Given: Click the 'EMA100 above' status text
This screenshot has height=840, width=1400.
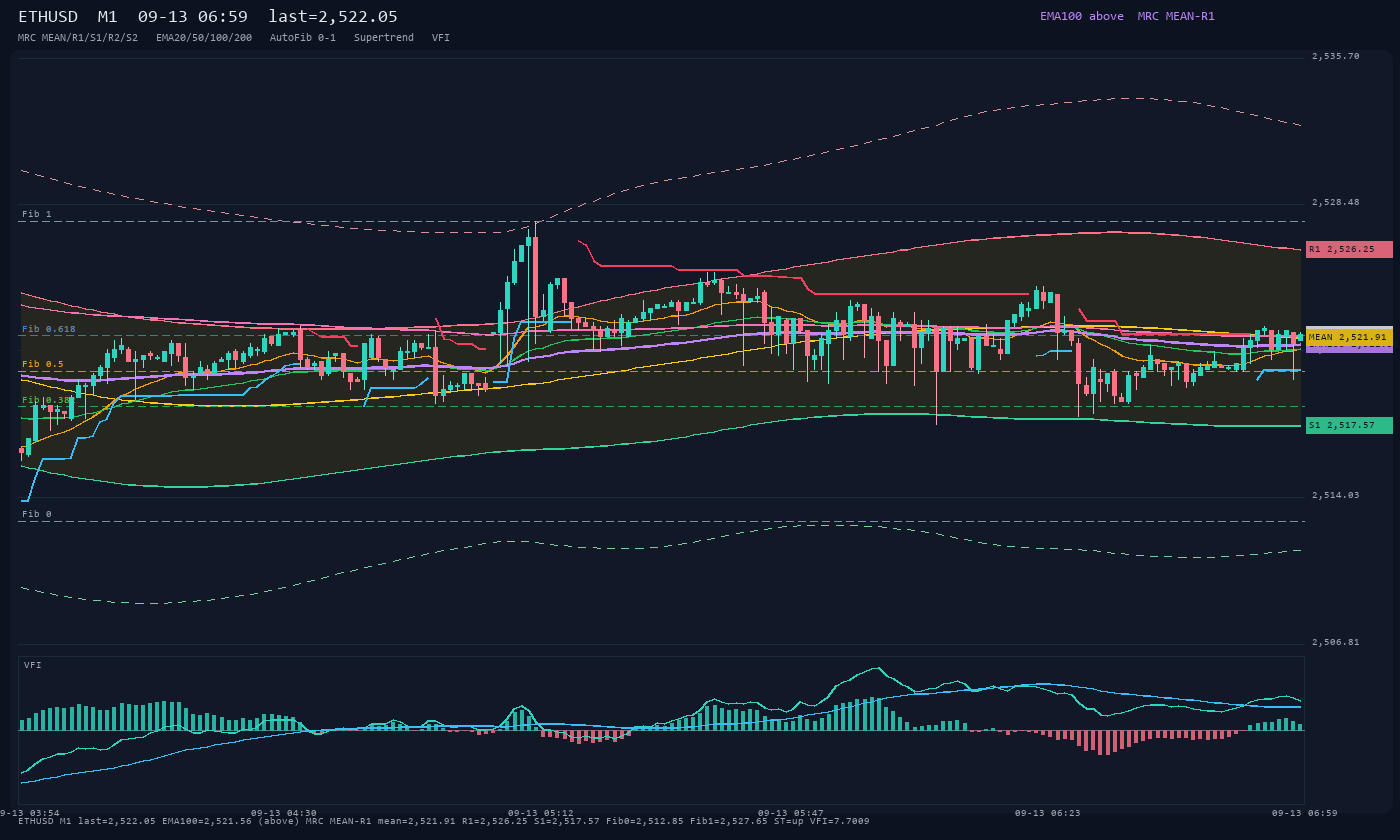Looking at the screenshot, I should [1081, 16].
